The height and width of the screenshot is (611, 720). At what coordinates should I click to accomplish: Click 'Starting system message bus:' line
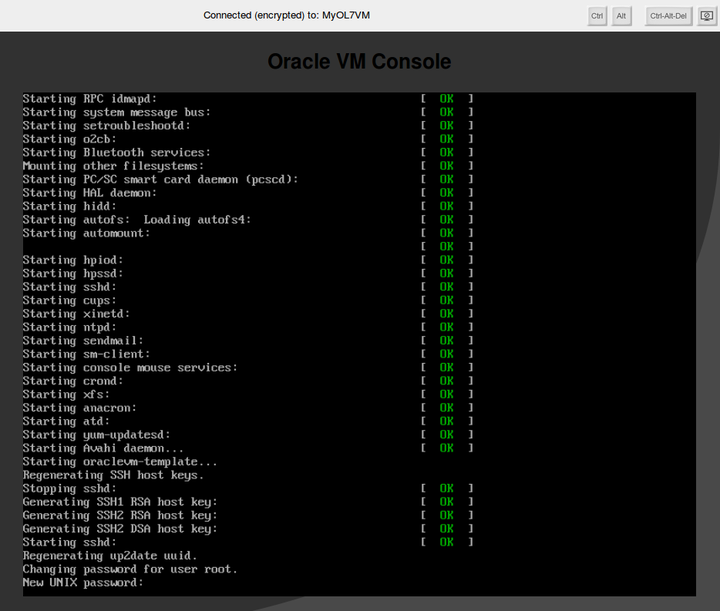117,112
